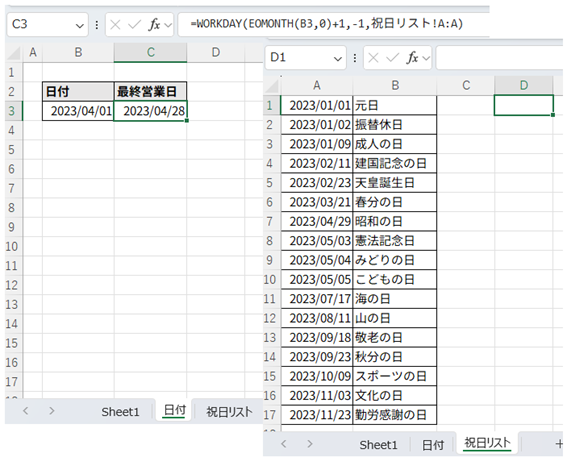Select column D header in right sheet

524,86
